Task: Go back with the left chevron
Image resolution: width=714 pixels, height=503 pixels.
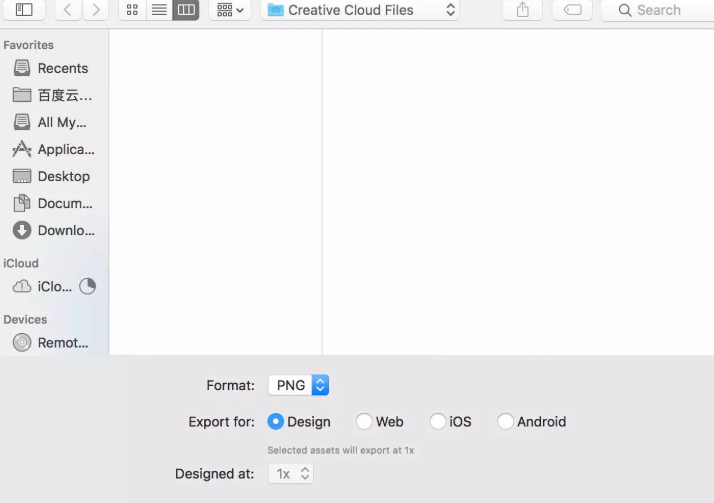Action: pos(67,10)
